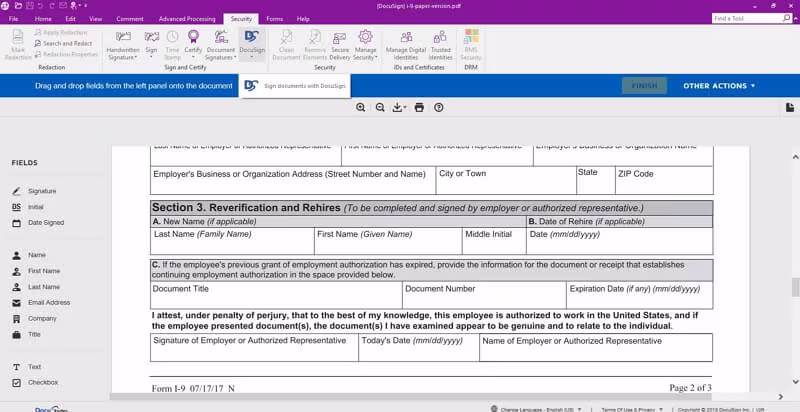Select the Initial field
The width and height of the screenshot is (800, 412).
point(28,207)
